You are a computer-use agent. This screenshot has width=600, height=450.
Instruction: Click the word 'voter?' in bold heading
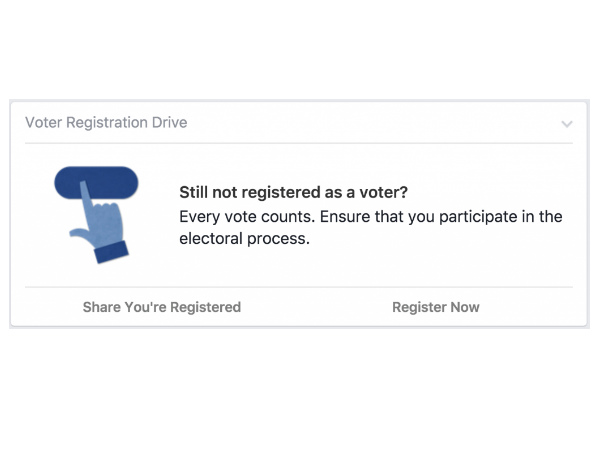pyautogui.click(x=386, y=193)
